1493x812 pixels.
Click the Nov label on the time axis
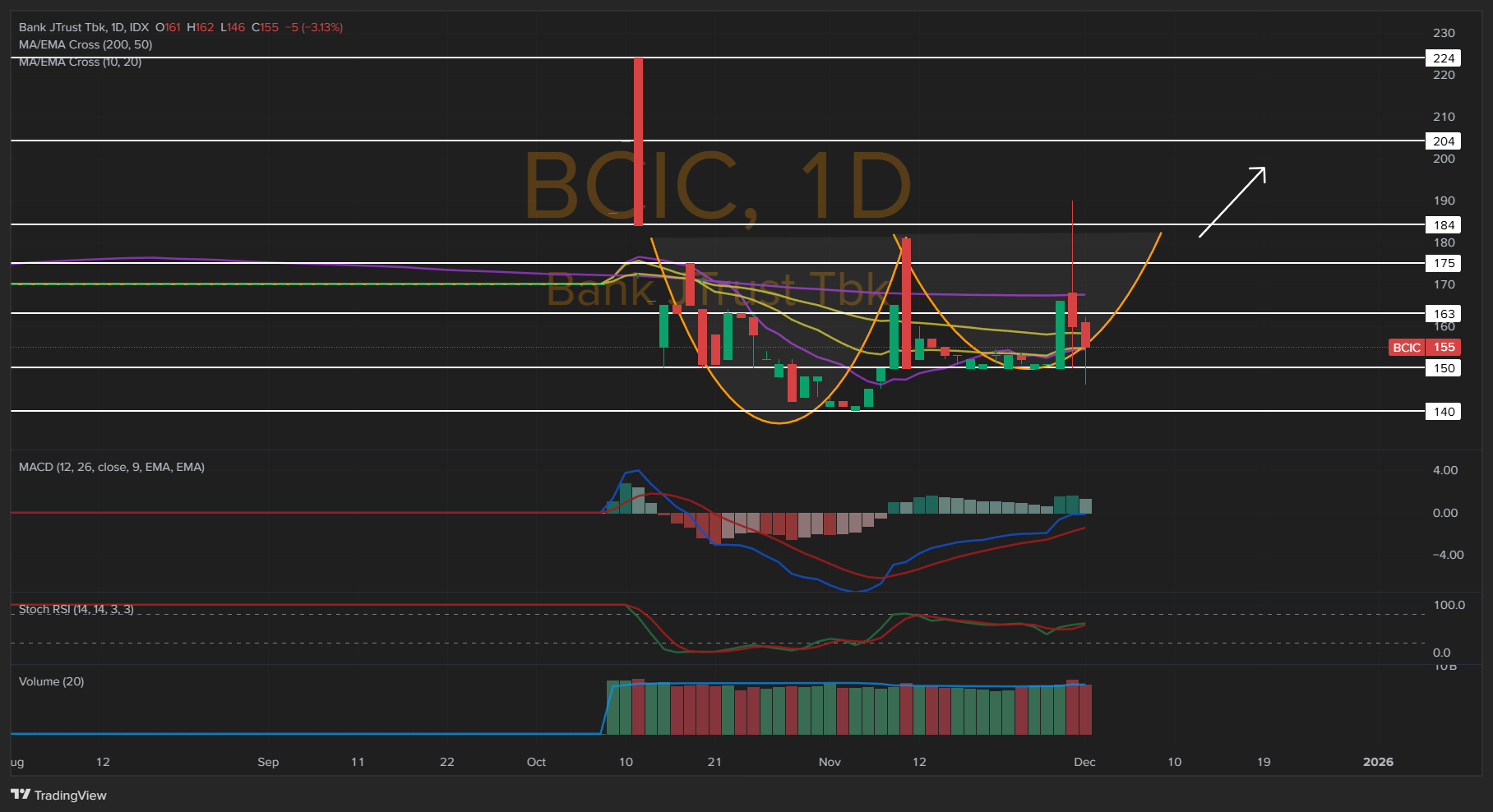click(x=830, y=762)
